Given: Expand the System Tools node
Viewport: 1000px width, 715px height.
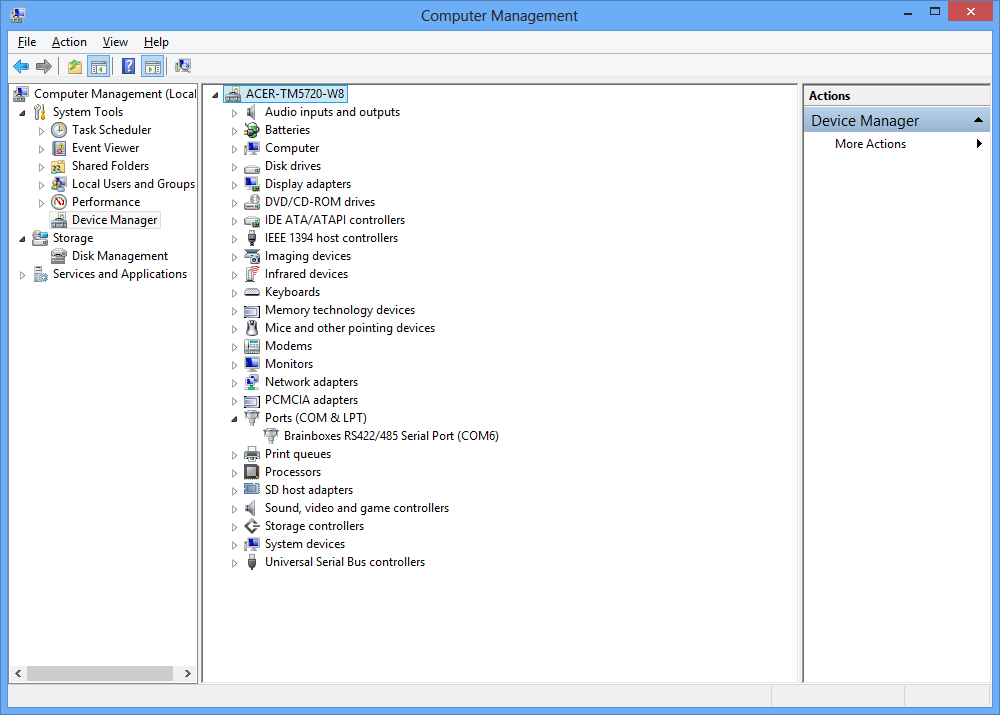Looking at the screenshot, I should [x=22, y=111].
